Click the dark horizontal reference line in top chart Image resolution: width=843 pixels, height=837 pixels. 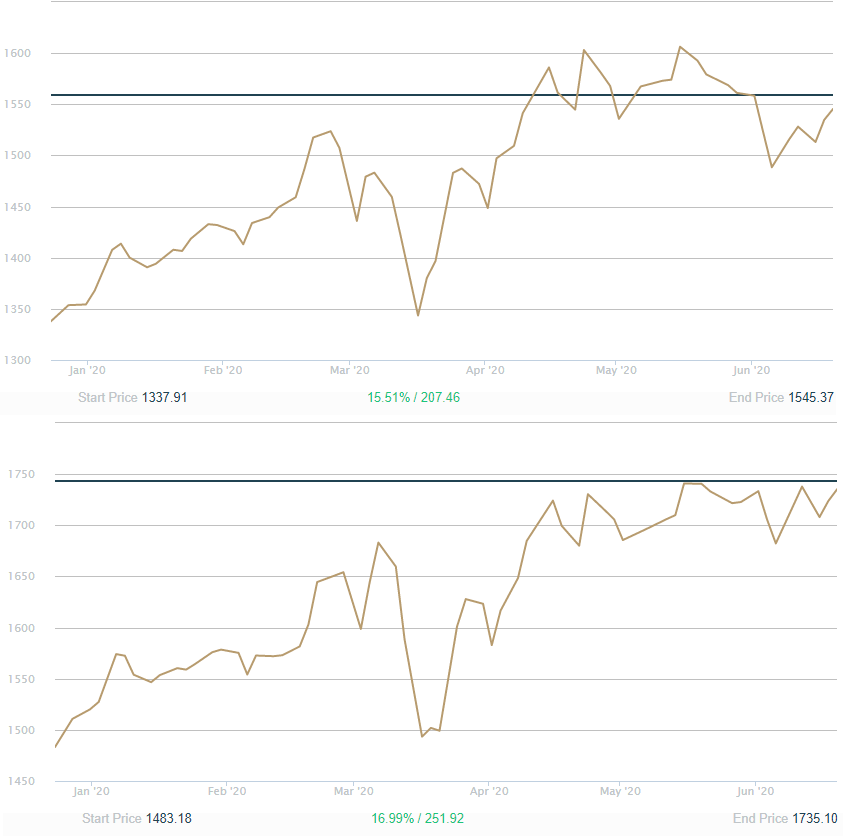300,95
